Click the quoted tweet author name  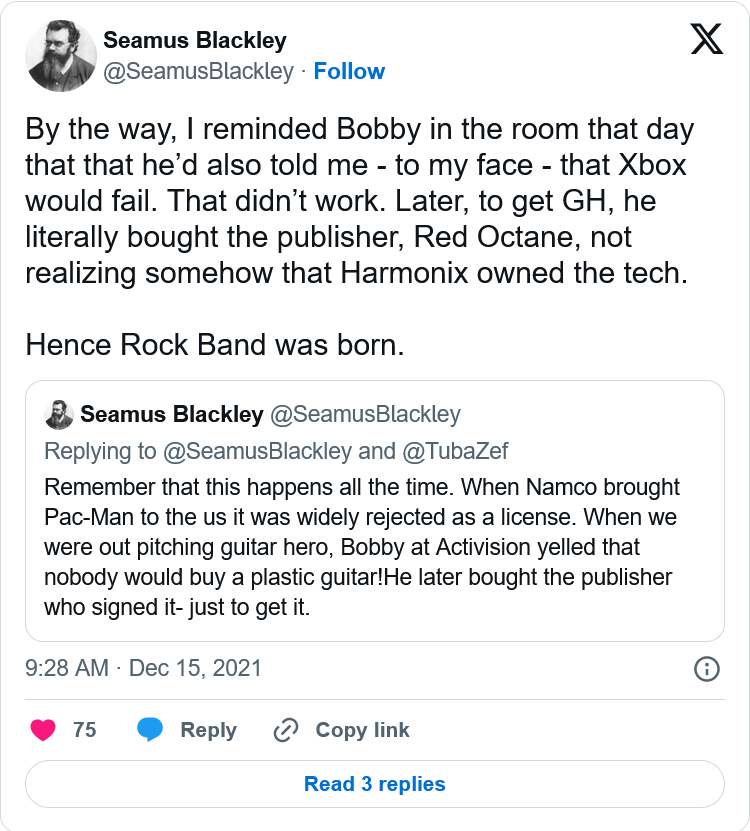pos(171,414)
